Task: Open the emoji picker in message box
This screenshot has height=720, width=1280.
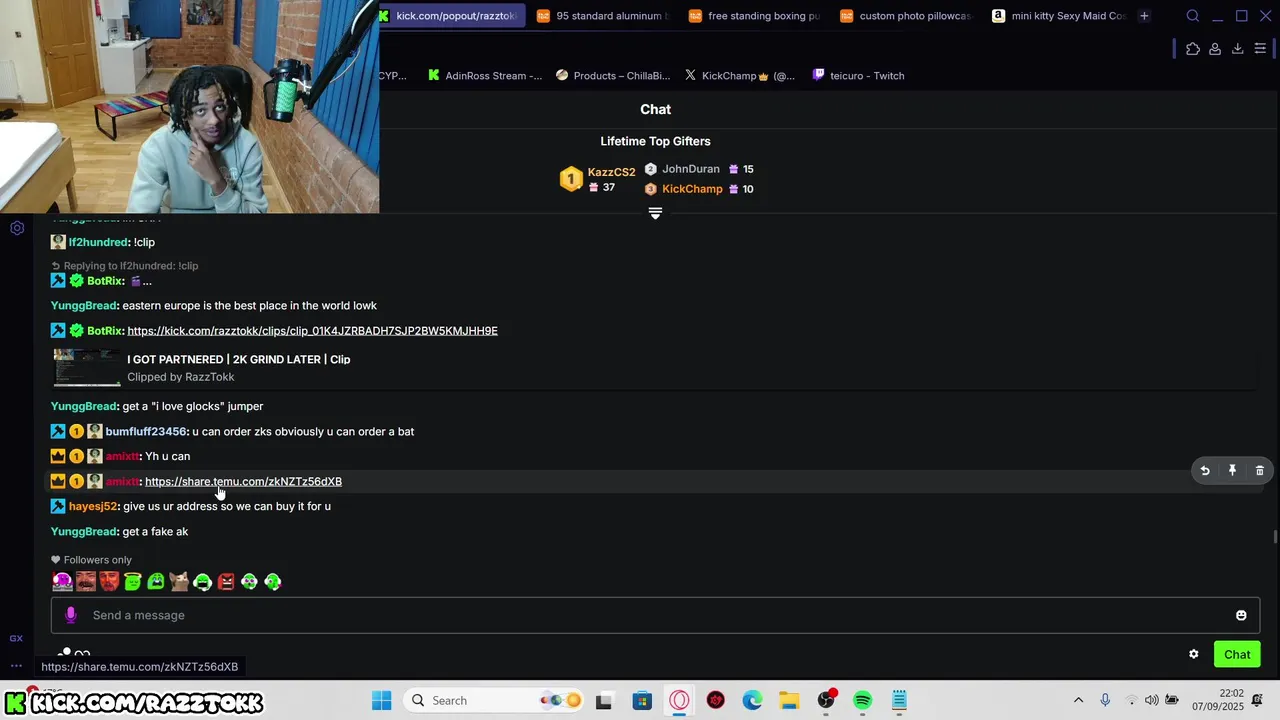Action: click(x=1241, y=615)
